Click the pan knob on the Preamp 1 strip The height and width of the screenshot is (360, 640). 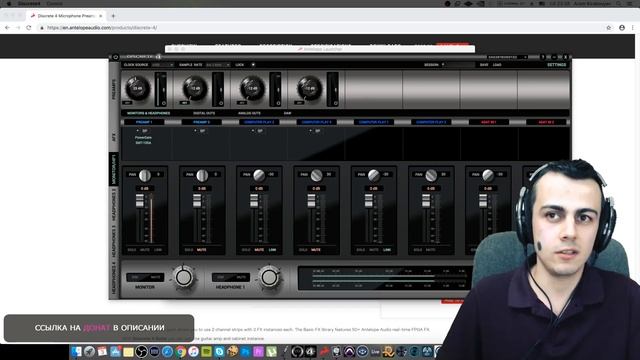[x=144, y=176]
